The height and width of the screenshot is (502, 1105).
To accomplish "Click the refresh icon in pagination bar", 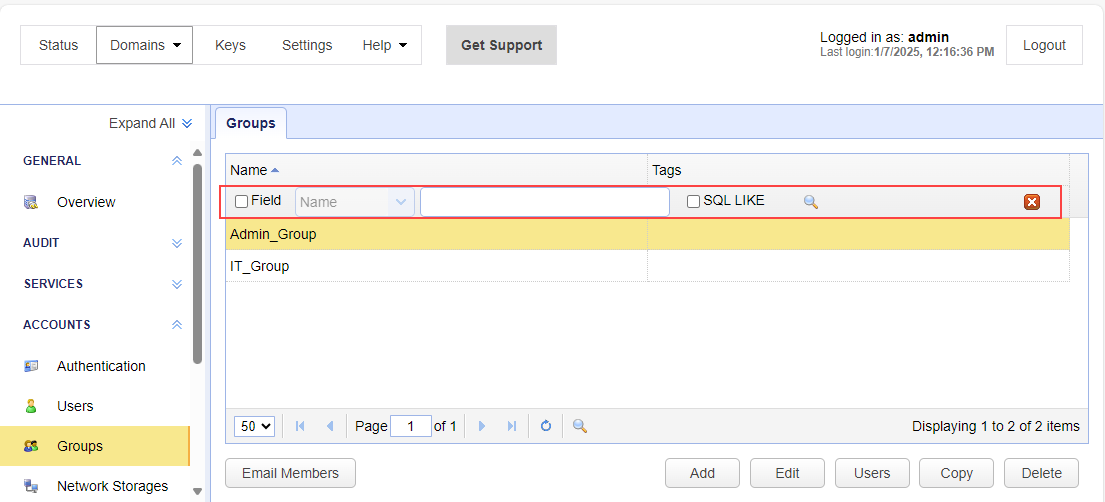I will pos(546,426).
